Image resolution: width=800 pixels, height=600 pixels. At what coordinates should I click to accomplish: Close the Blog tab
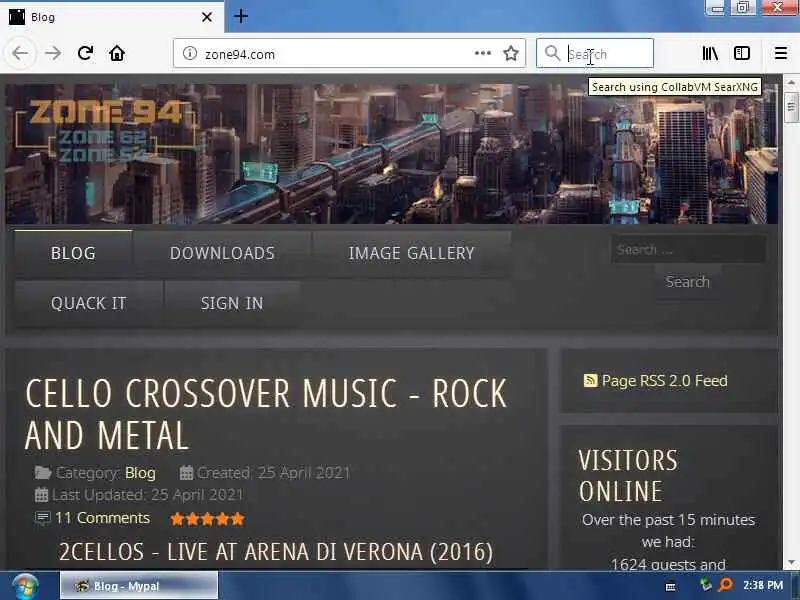(x=207, y=17)
